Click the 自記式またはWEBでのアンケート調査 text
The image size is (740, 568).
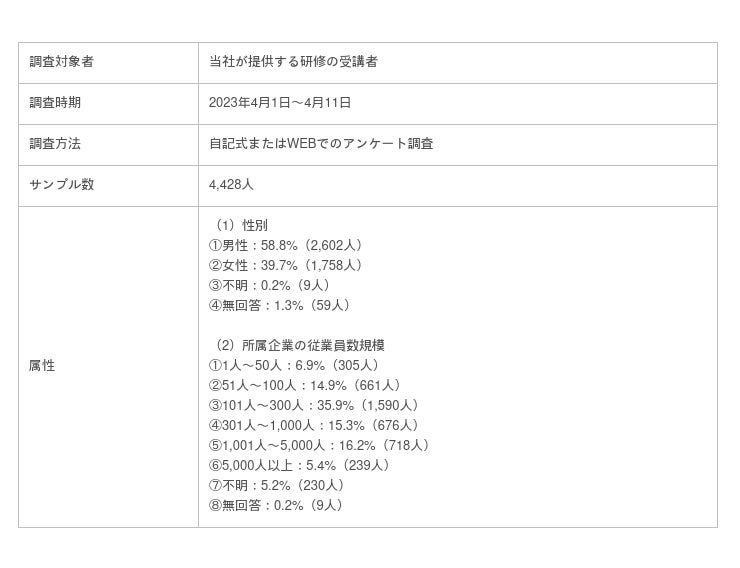coord(321,144)
